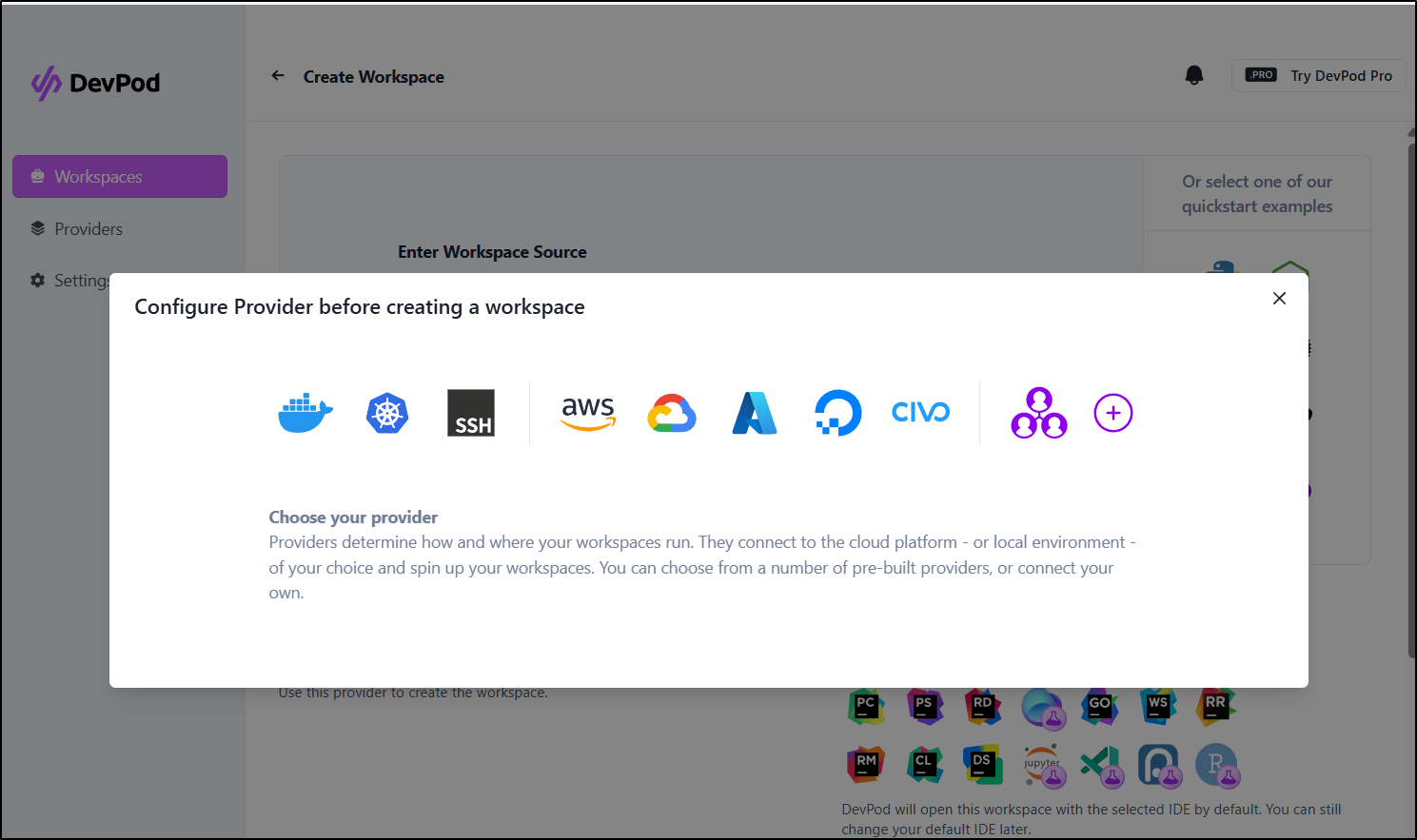Select the GoLand (GO) IDE icon
1417x840 pixels.
1099,707
